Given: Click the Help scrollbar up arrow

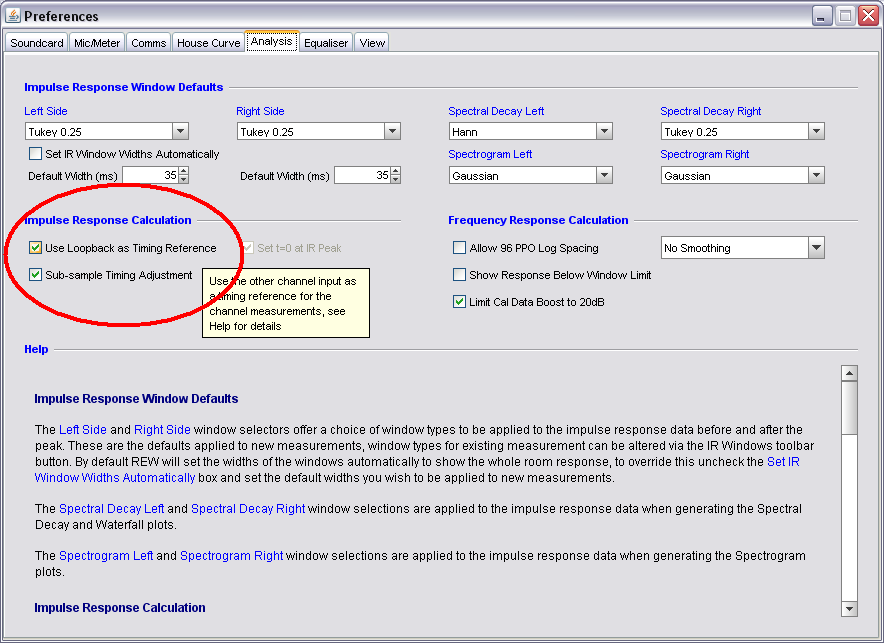Looking at the screenshot, I should (849, 373).
